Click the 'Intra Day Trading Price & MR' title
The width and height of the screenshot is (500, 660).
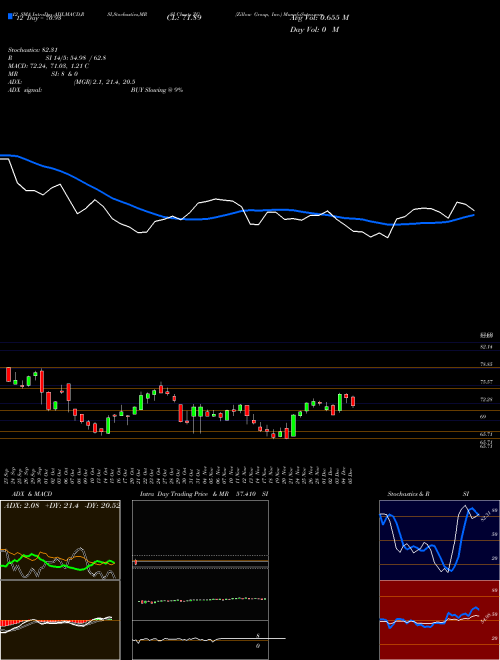[184, 494]
